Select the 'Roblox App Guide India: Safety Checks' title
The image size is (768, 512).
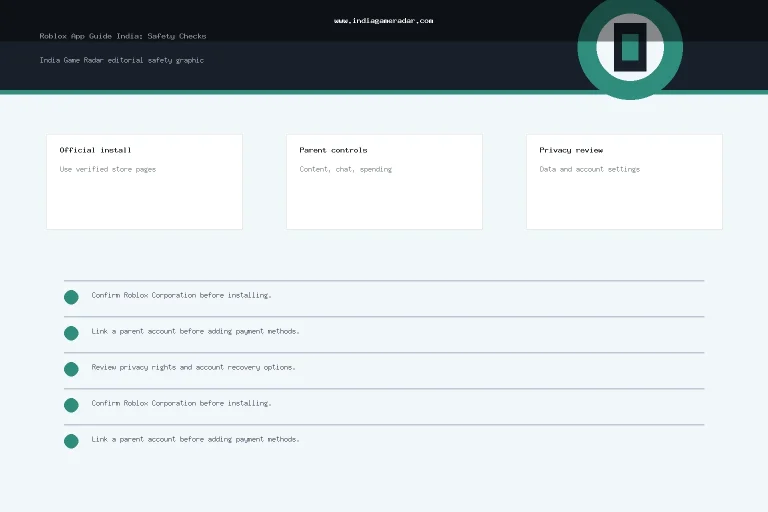pos(123,36)
